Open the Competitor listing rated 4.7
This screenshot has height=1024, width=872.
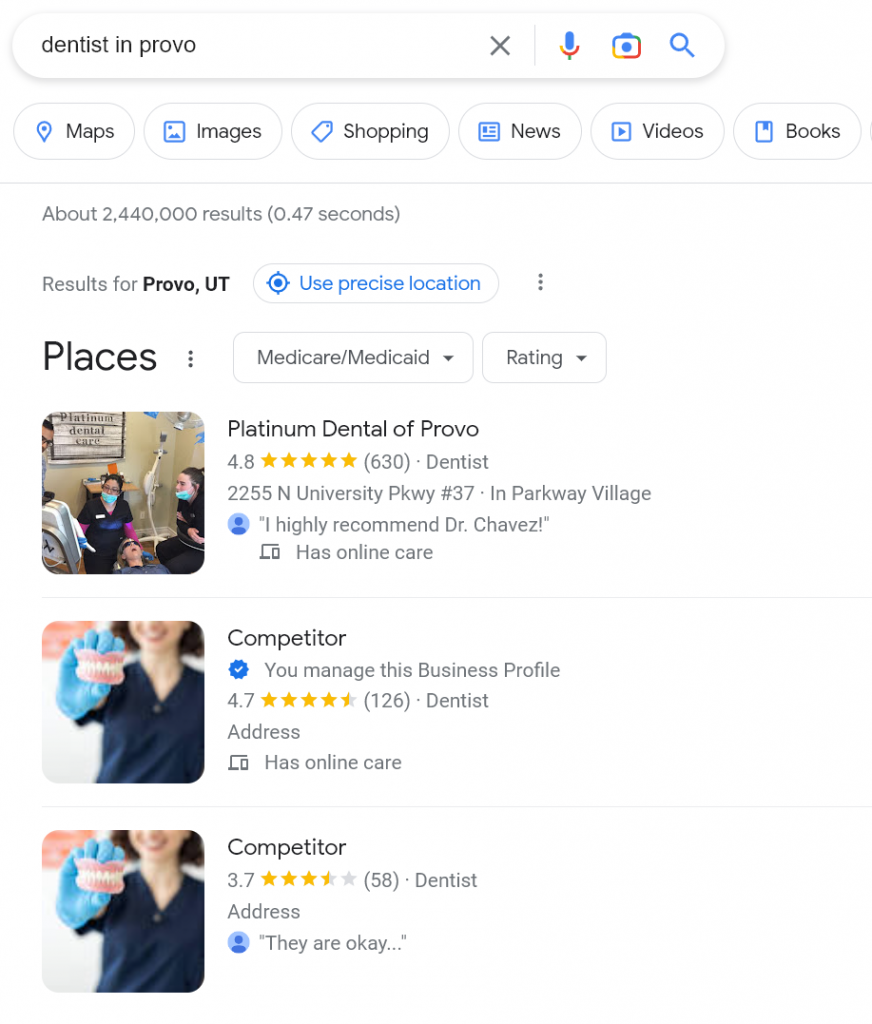287,638
